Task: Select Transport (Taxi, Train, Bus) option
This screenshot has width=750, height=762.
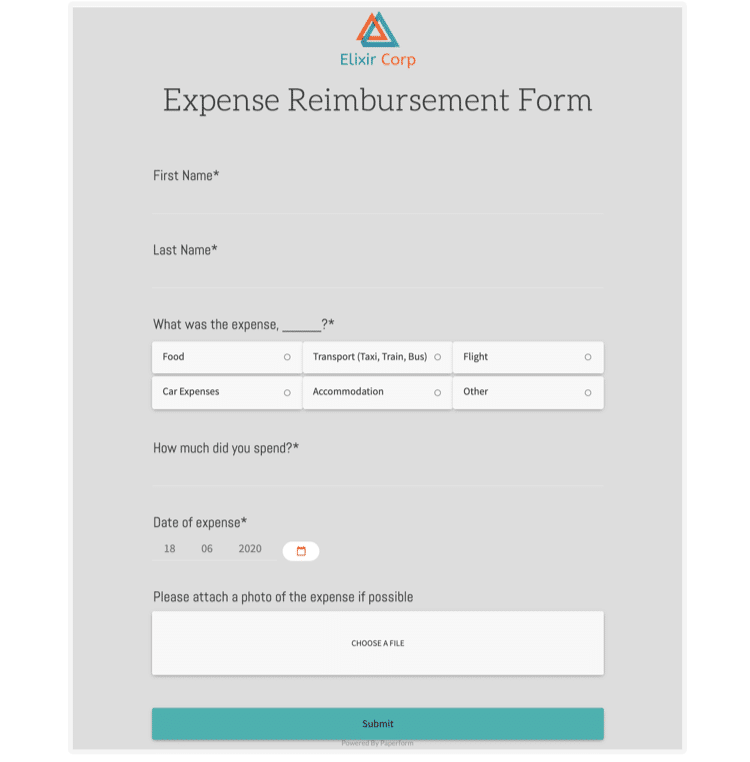Action: point(377,357)
